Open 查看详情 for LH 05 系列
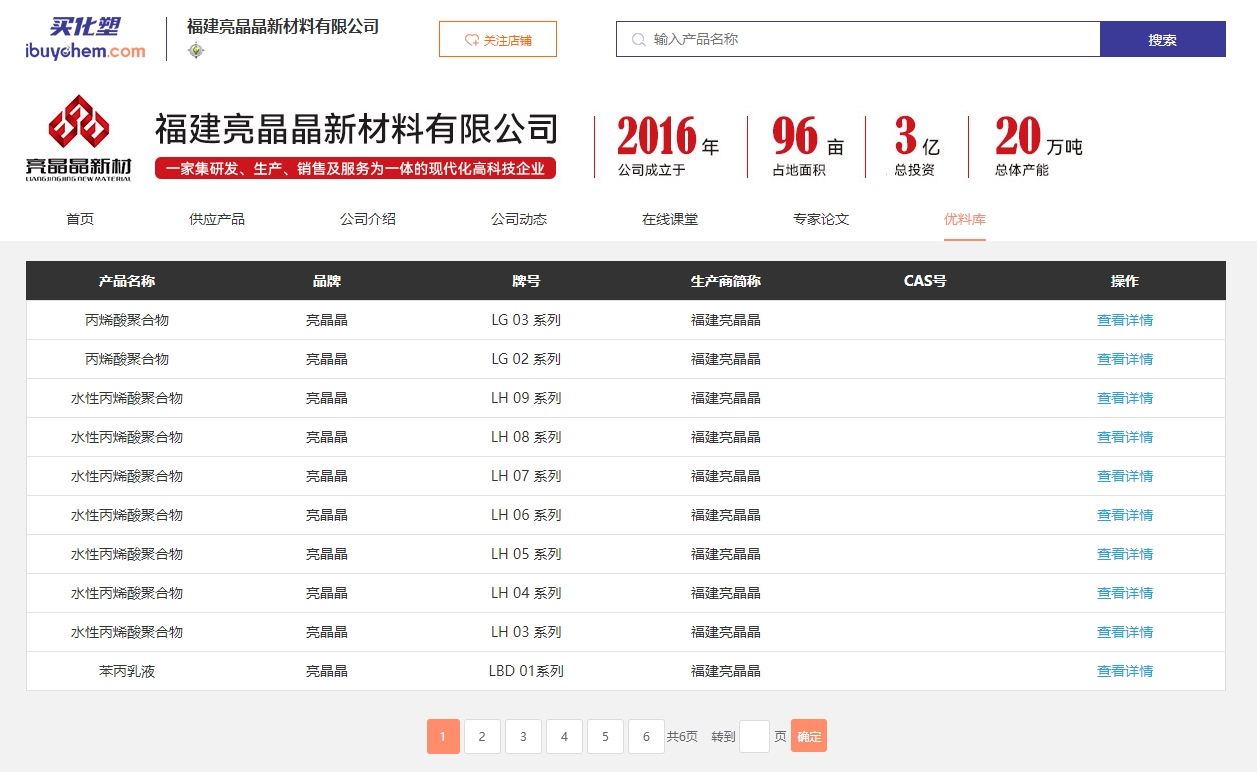 (1125, 554)
